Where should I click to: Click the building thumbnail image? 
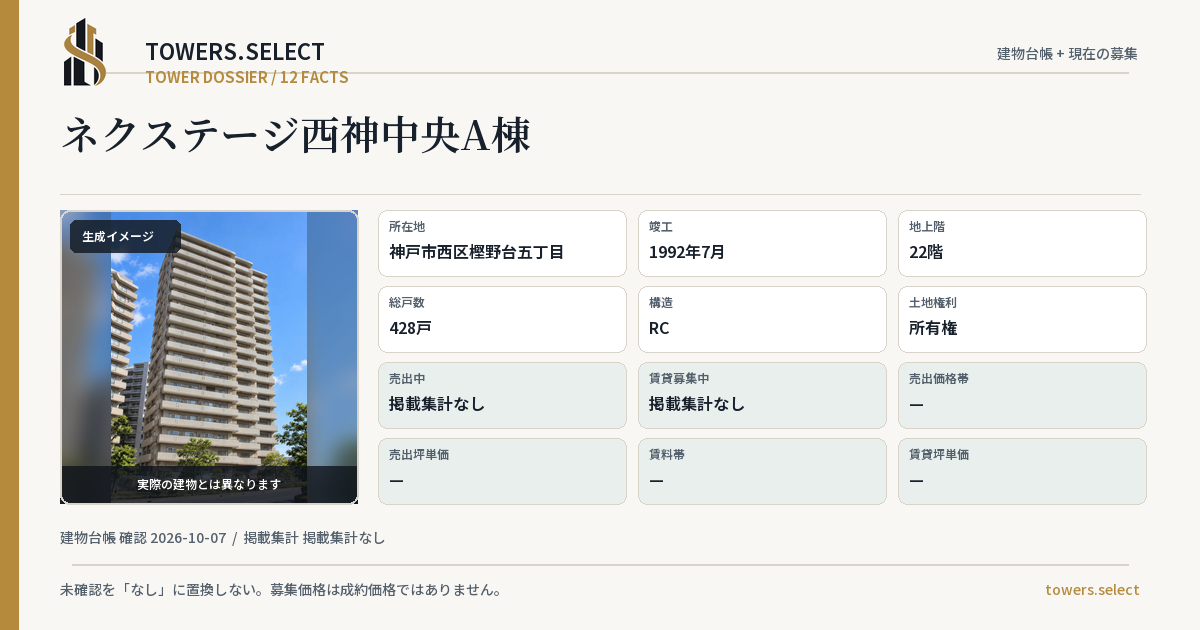(209, 357)
